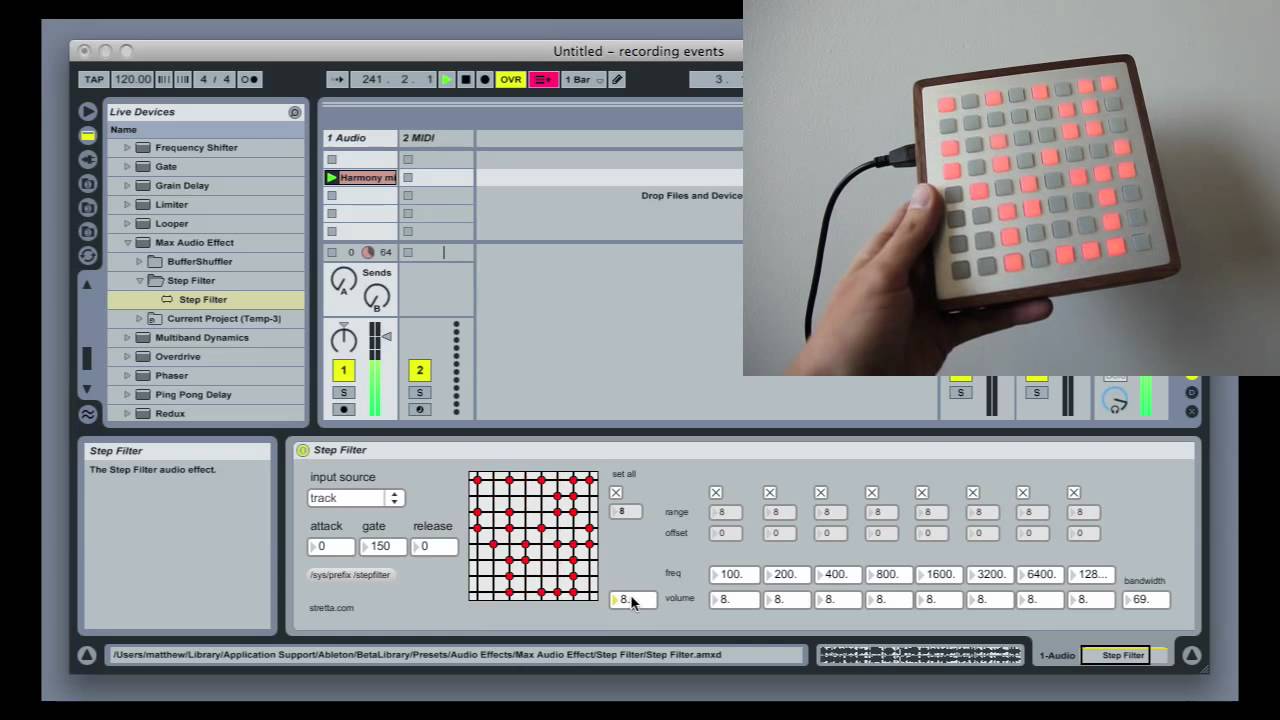Viewport: 1280px width, 720px height.
Task: Click the tempo field showing 120.00
Action: (132, 79)
